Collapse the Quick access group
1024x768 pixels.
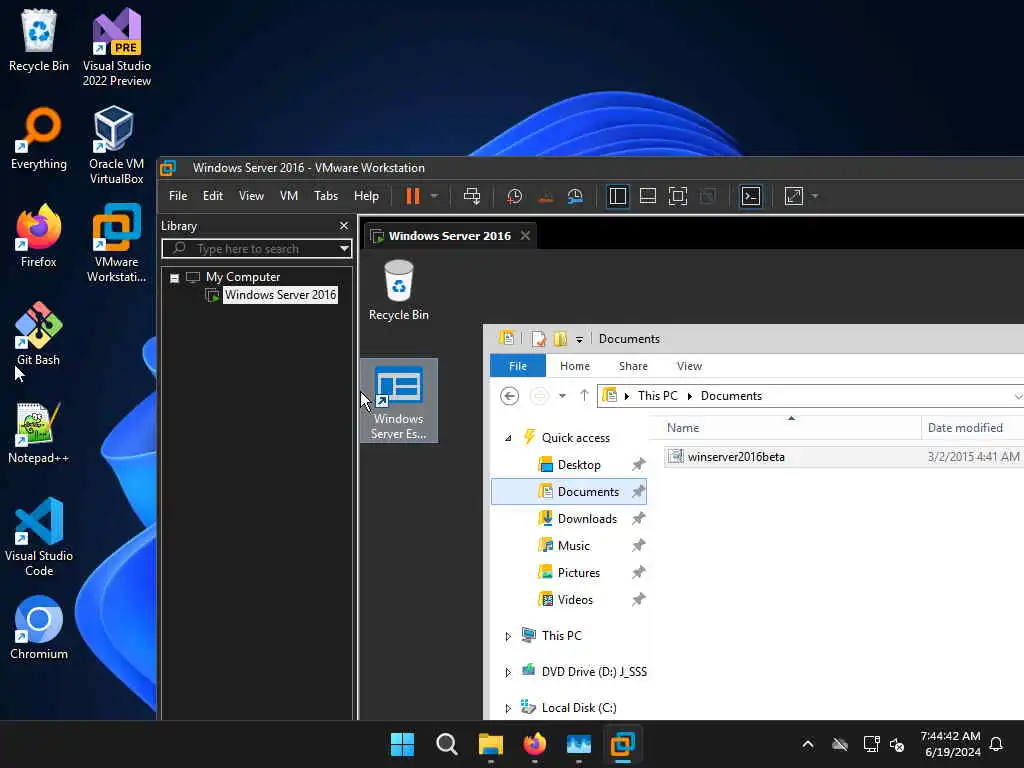(x=508, y=438)
